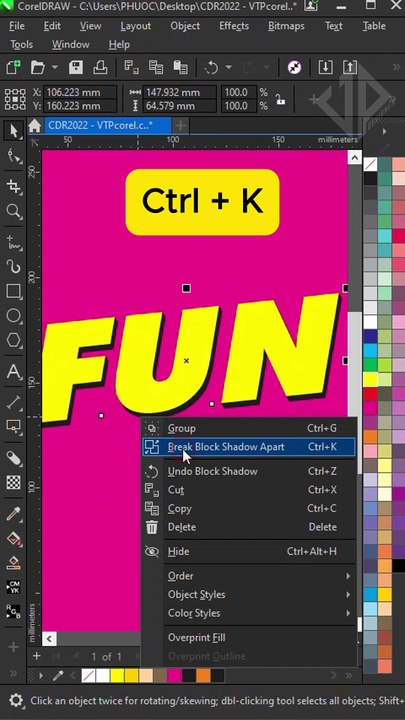405x720 pixels.
Task: Select the Polygon tool
Action: 13,341
